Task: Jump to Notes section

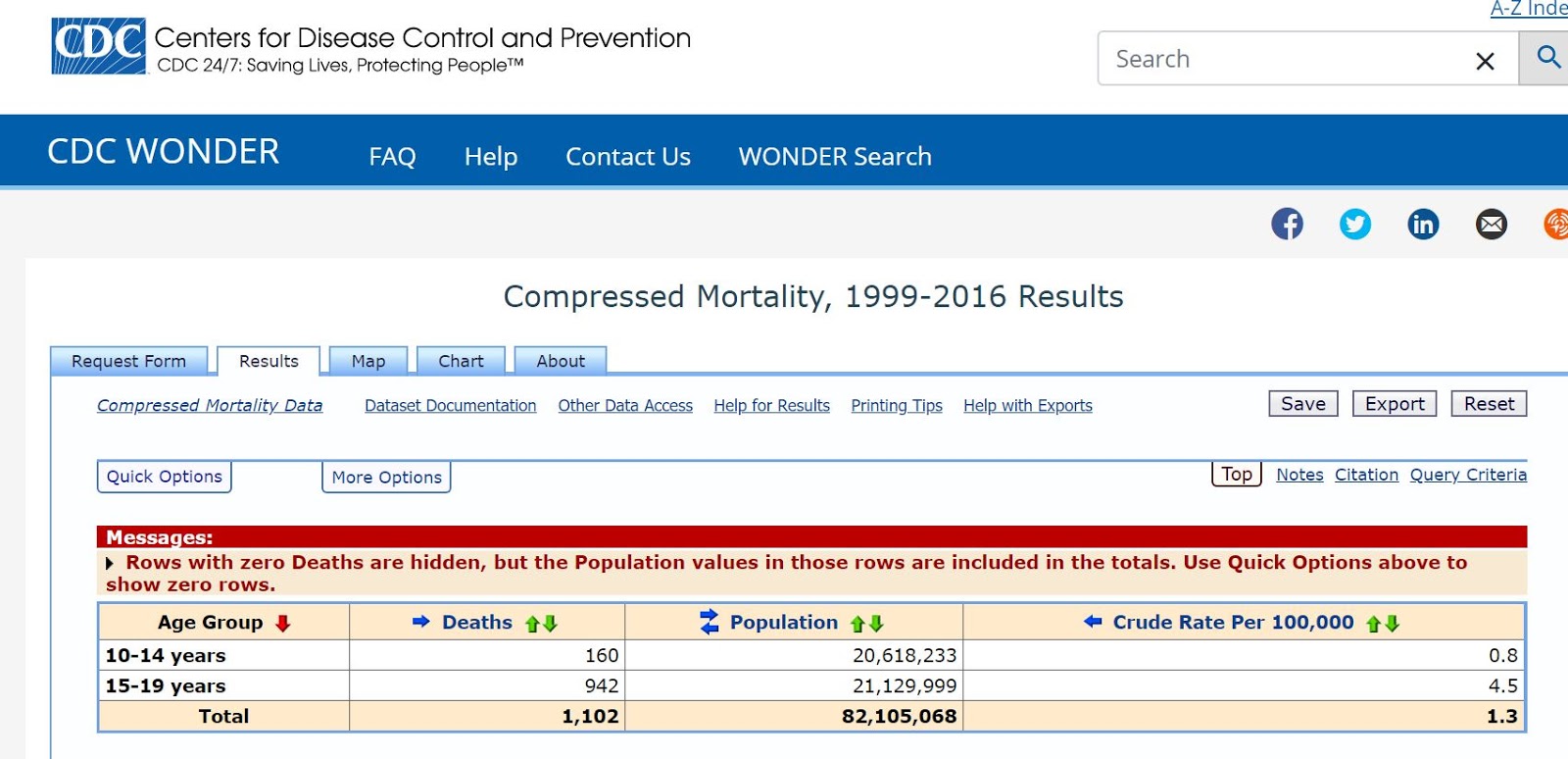Action: coord(1299,475)
